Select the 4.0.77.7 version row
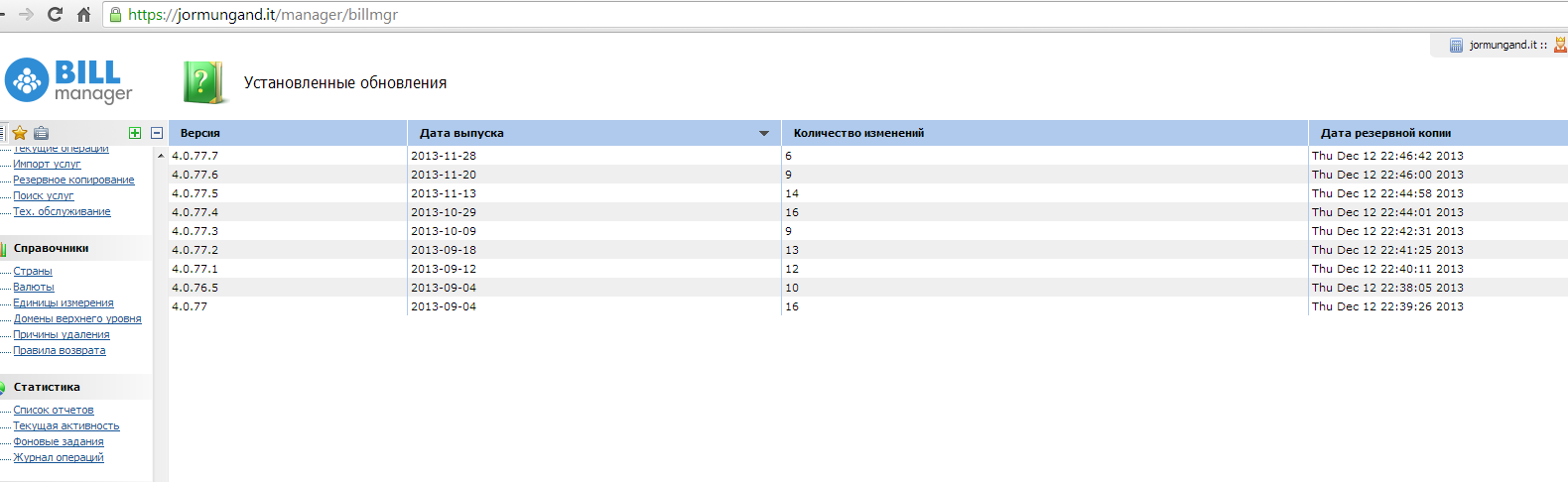Image resolution: width=1568 pixels, height=482 pixels. (x=196, y=156)
